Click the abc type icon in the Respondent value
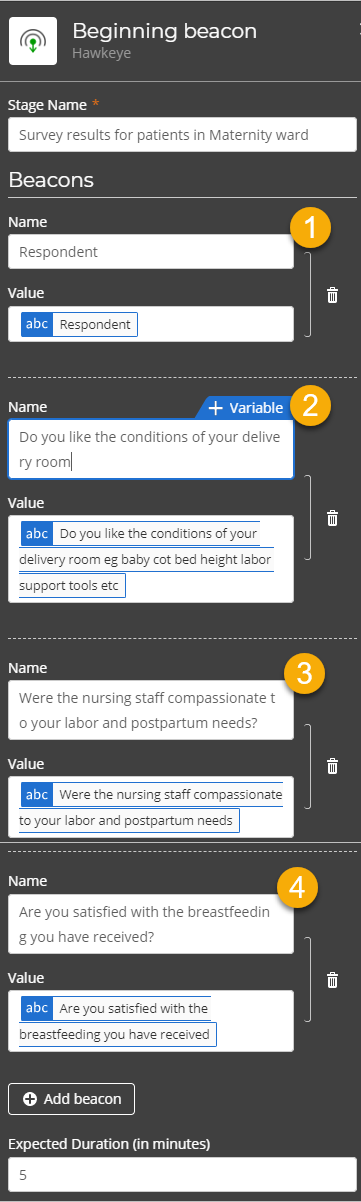The height and width of the screenshot is (1202, 361). pos(37,324)
